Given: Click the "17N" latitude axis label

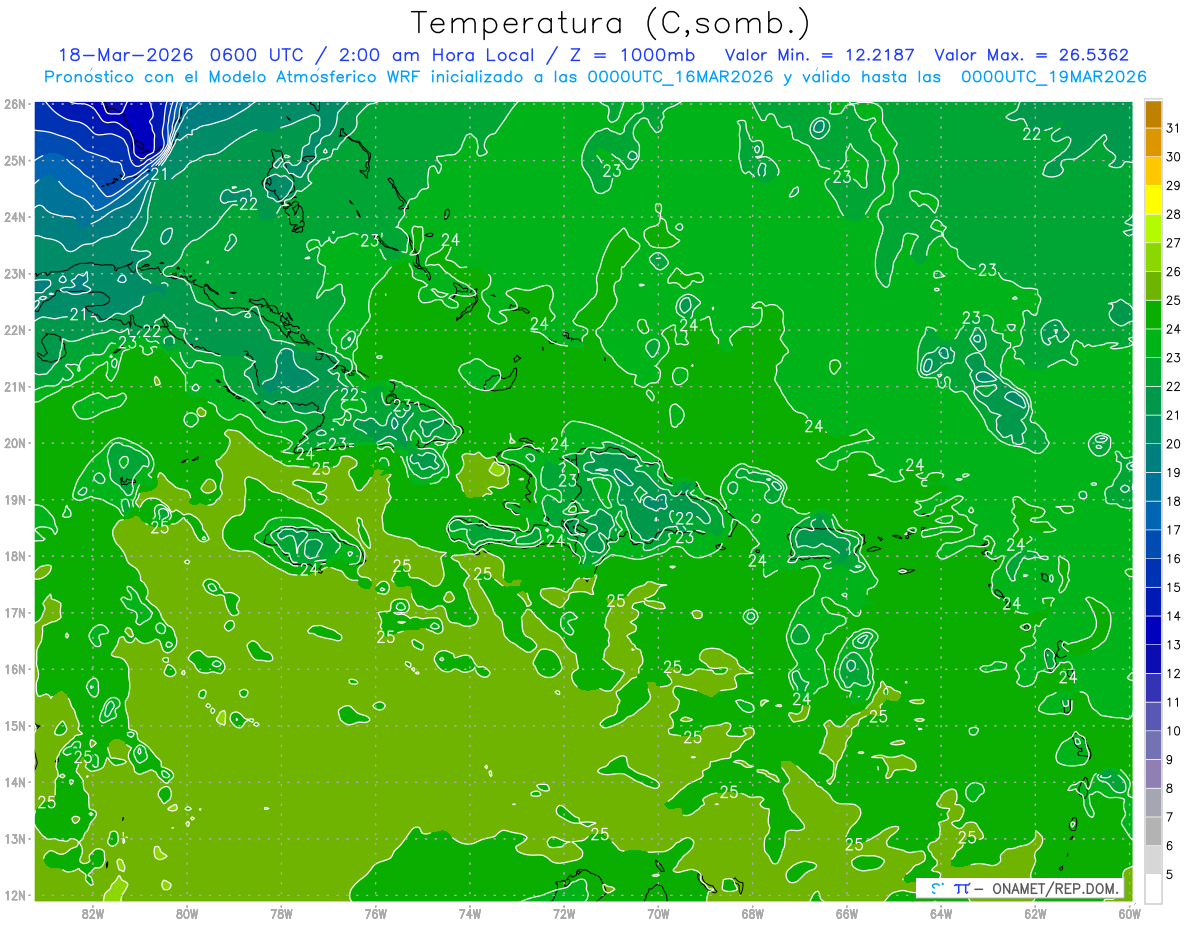Looking at the screenshot, I should pyautogui.click(x=15, y=612).
